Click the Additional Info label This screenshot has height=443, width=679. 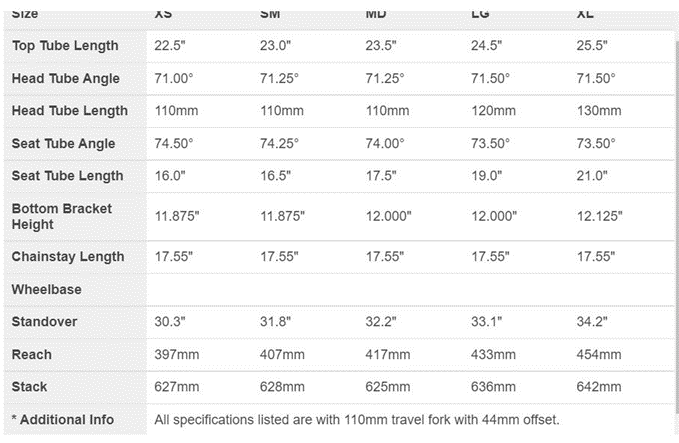click(62, 420)
